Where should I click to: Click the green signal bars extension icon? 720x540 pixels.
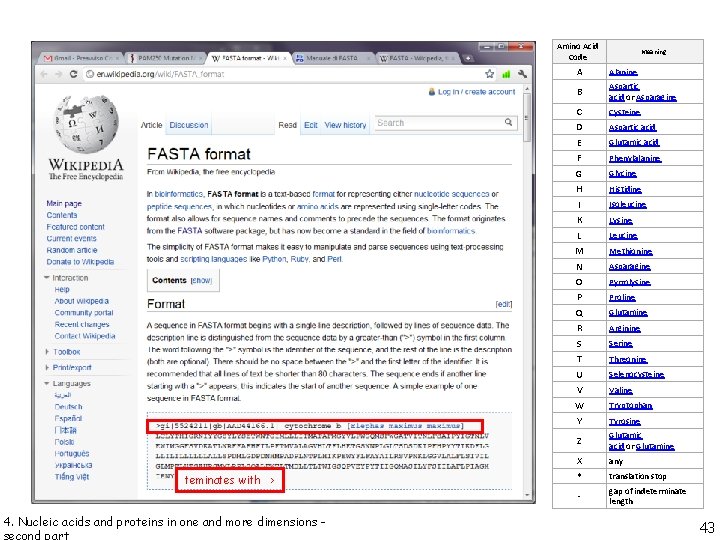pyautogui.click(x=506, y=74)
